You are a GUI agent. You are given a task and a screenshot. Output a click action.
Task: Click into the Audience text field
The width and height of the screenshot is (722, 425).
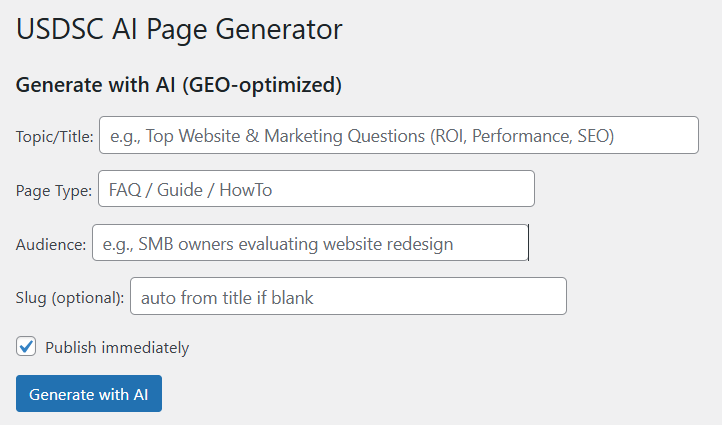click(x=310, y=243)
